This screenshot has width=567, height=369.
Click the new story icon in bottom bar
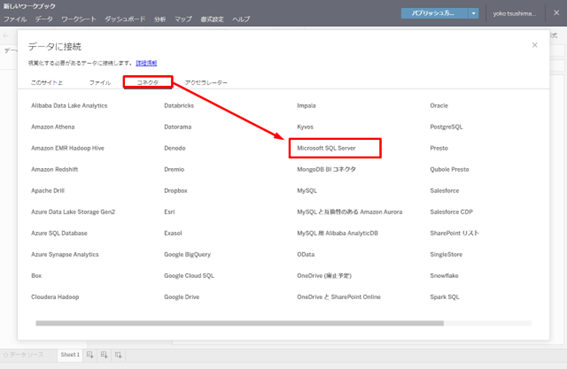(118, 355)
